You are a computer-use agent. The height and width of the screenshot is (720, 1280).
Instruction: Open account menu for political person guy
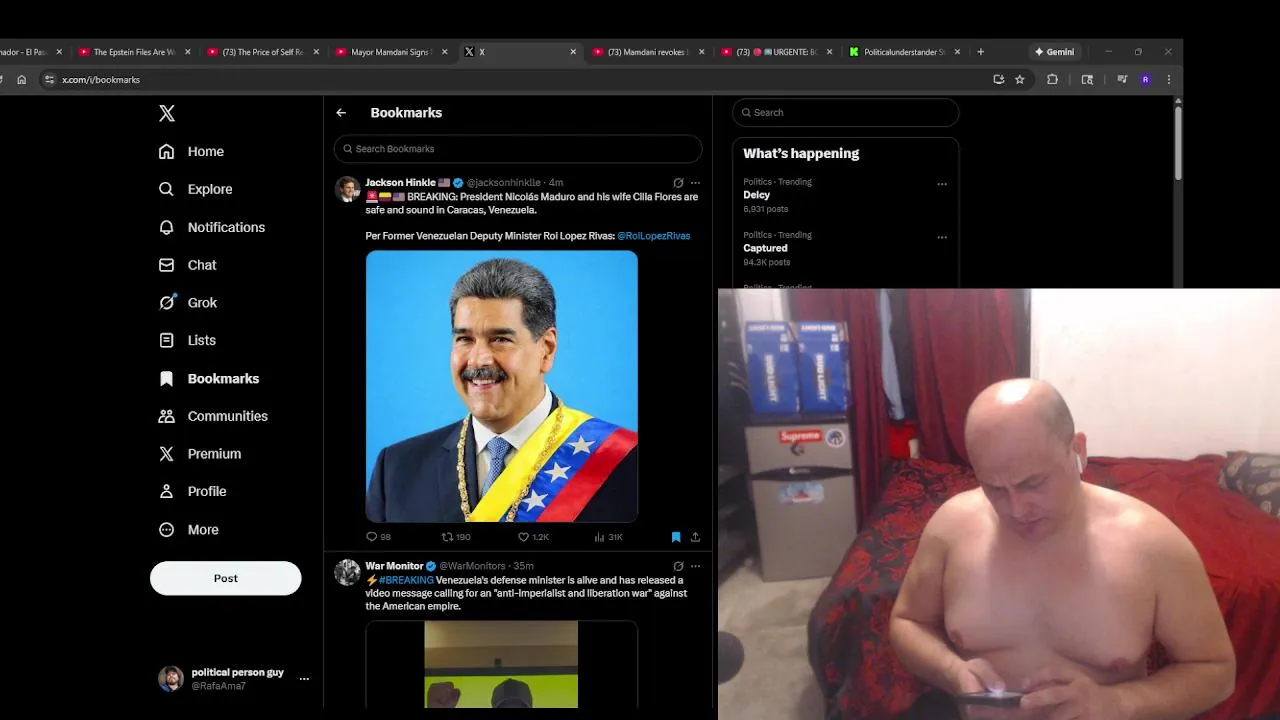235,678
